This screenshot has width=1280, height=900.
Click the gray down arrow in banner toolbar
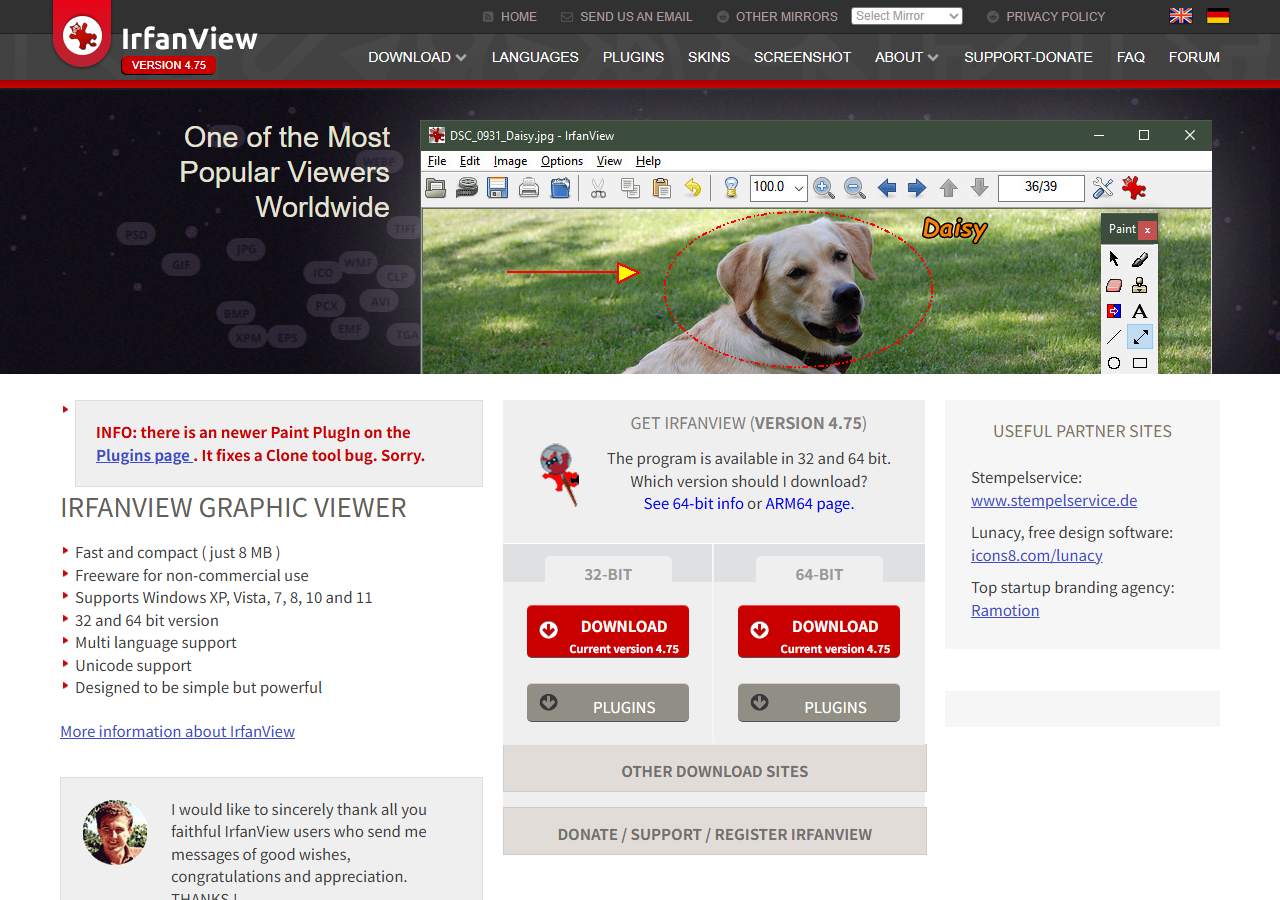coord(980,187)
